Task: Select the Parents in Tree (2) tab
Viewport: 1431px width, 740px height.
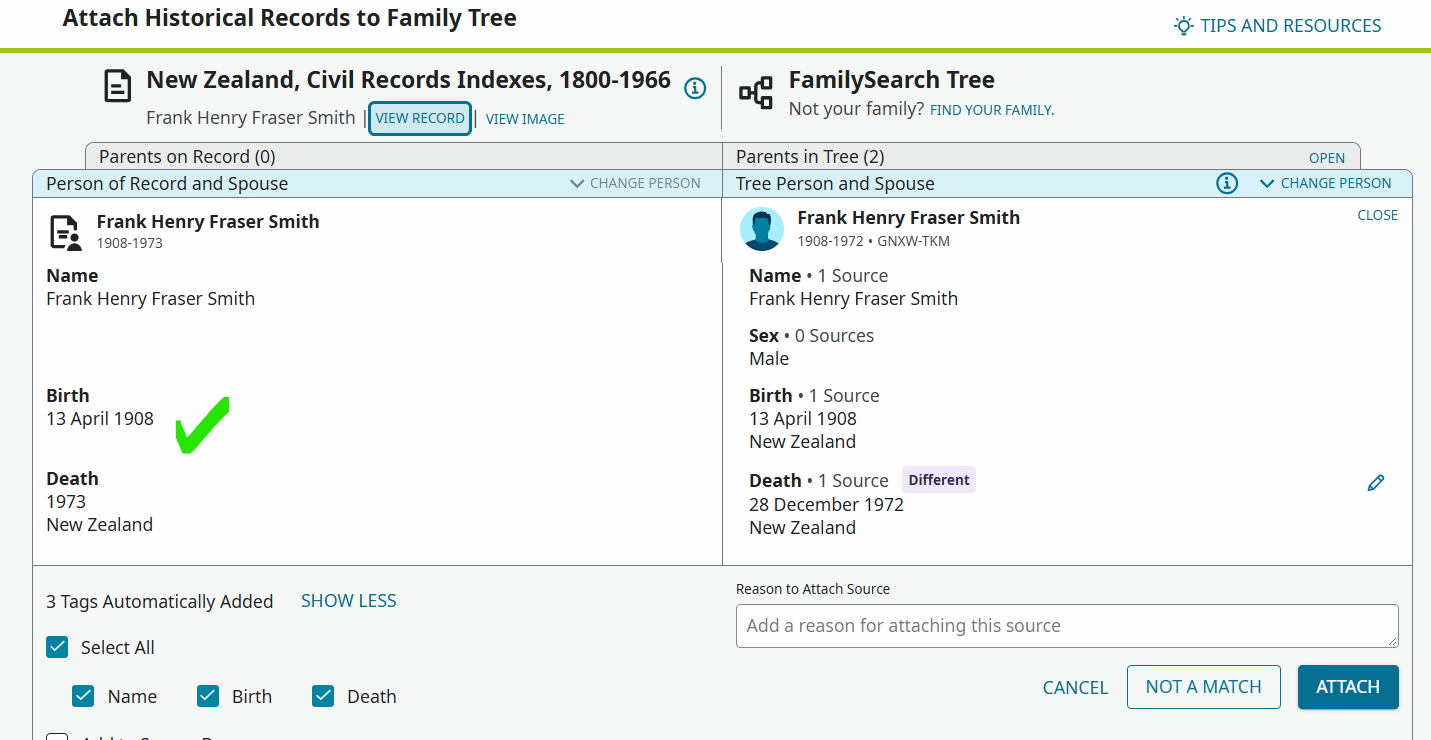Action: pos(1041,157)
